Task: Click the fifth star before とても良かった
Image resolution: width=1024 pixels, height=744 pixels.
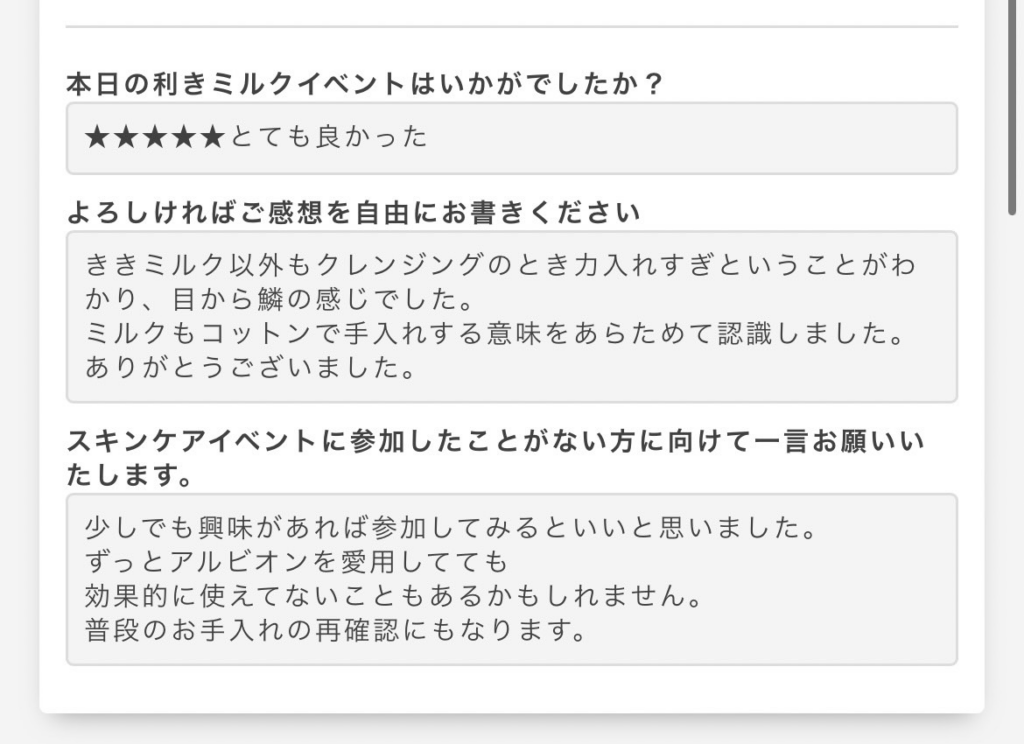Action: (x=213, y=137)
